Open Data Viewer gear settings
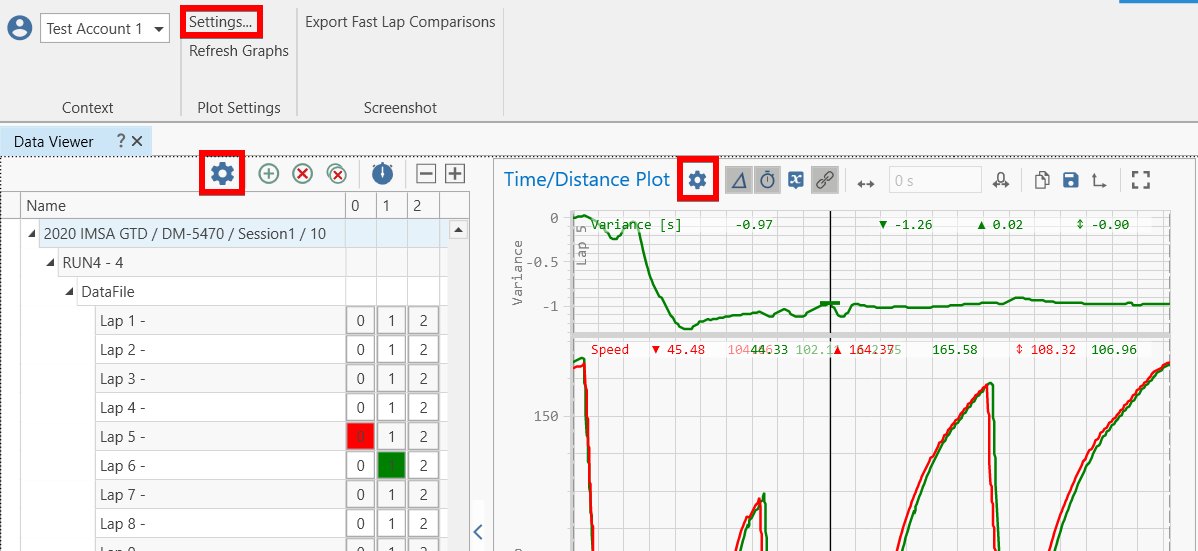1198x551 pixels. coord(222,174)
